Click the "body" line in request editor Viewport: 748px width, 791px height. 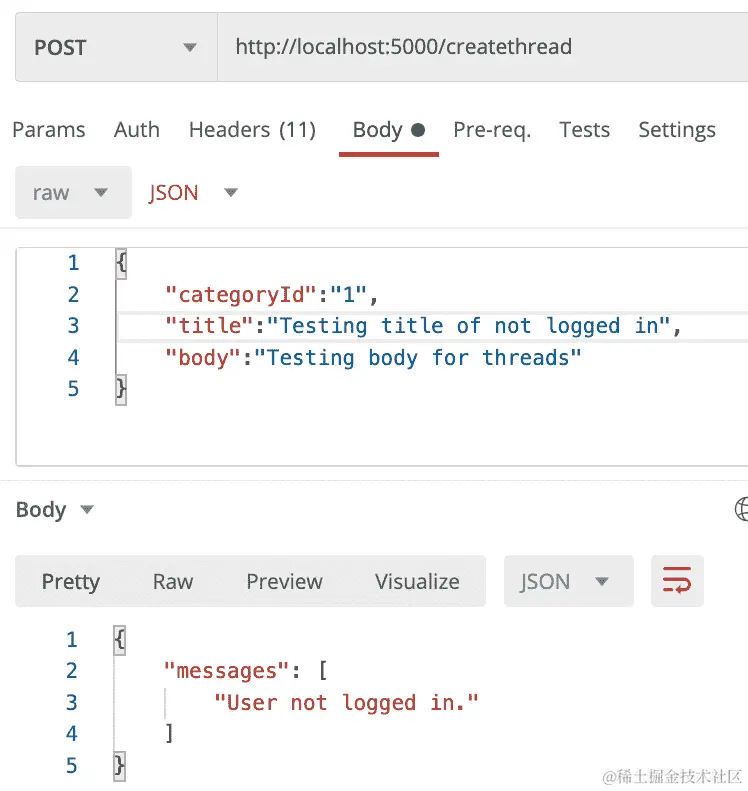(x=373, y=358)
